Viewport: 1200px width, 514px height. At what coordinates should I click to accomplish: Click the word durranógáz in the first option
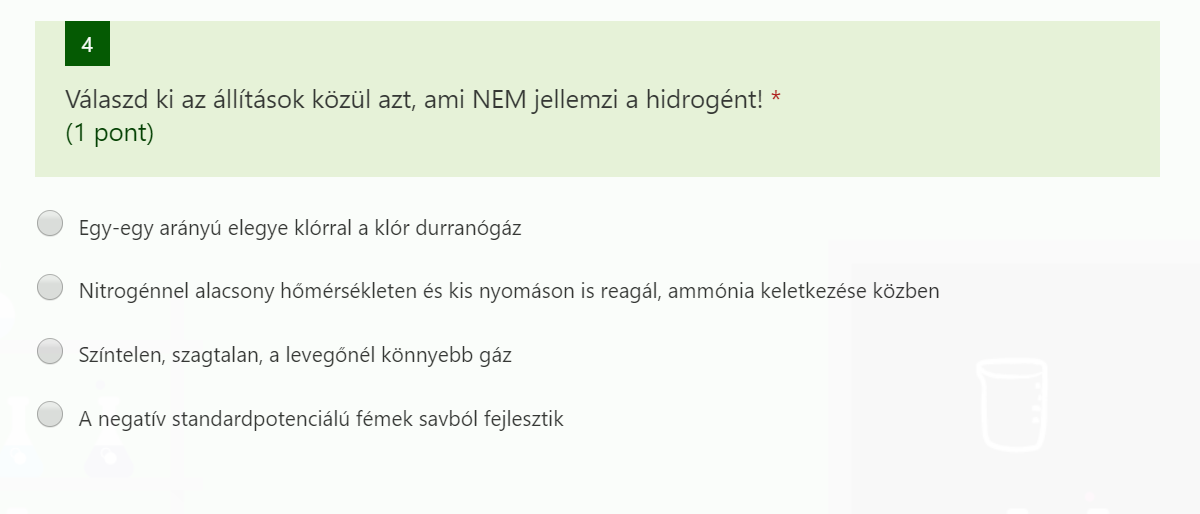coord(471,228)
